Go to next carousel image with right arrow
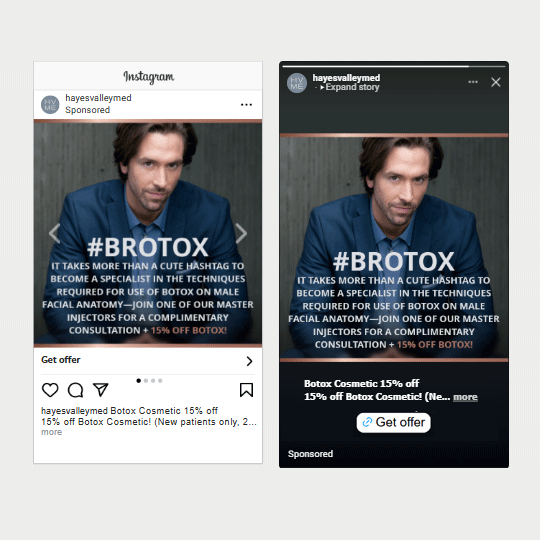 point(241,233)
